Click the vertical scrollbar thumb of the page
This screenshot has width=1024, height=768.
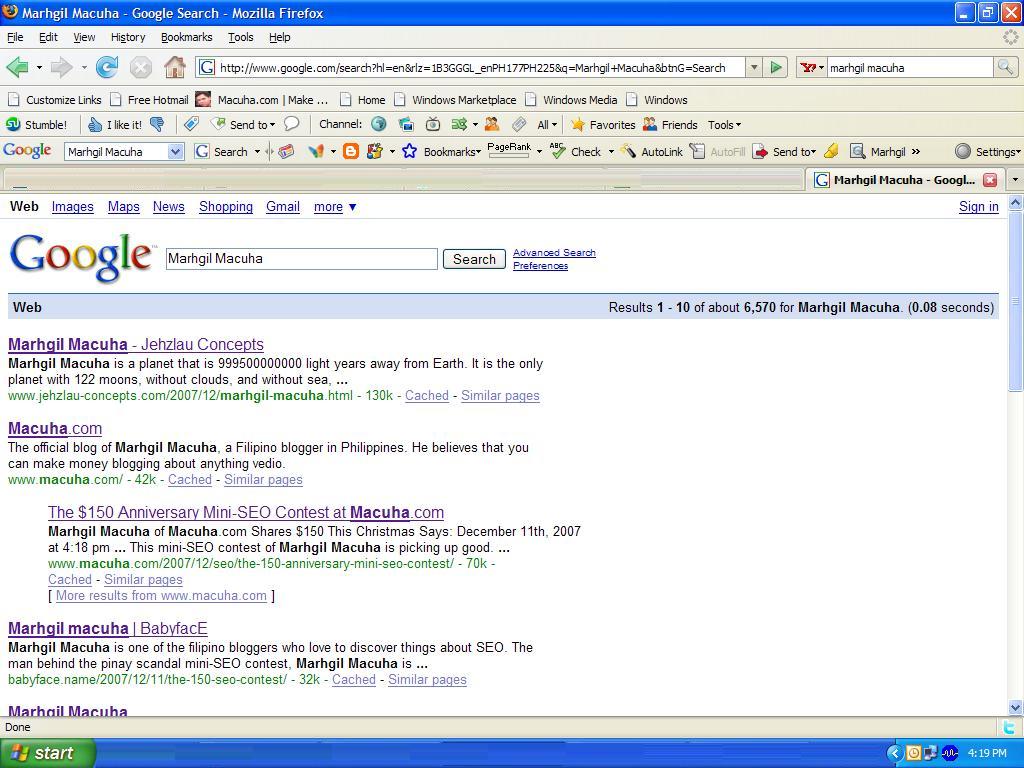click(x=1015, y=300)
